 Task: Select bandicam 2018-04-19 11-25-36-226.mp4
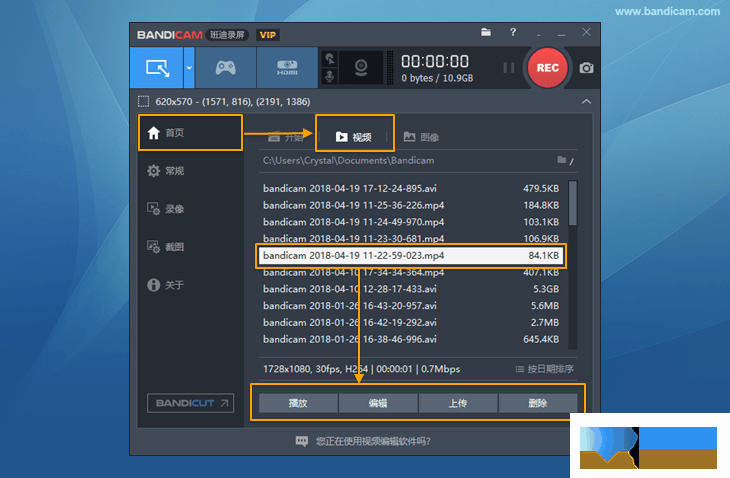(411, 205)
